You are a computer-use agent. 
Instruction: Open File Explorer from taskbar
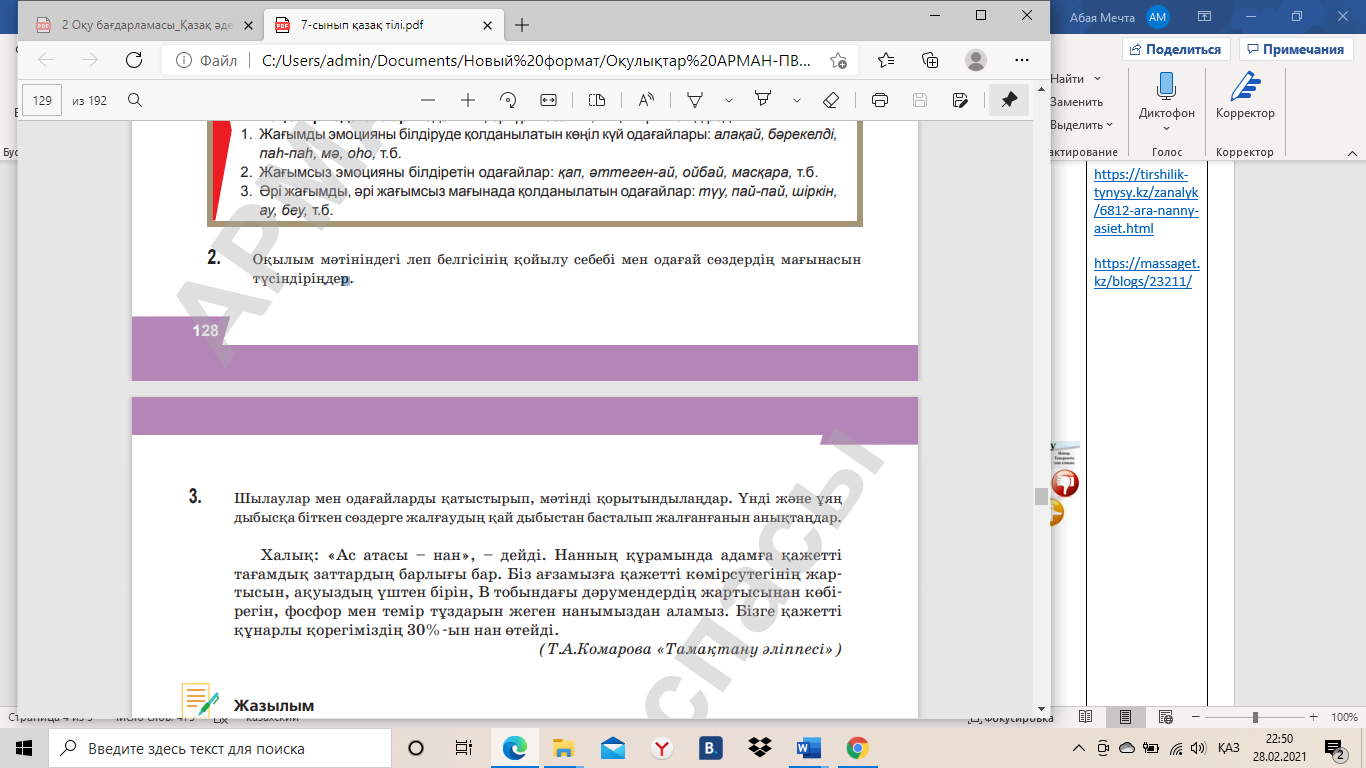563,748
